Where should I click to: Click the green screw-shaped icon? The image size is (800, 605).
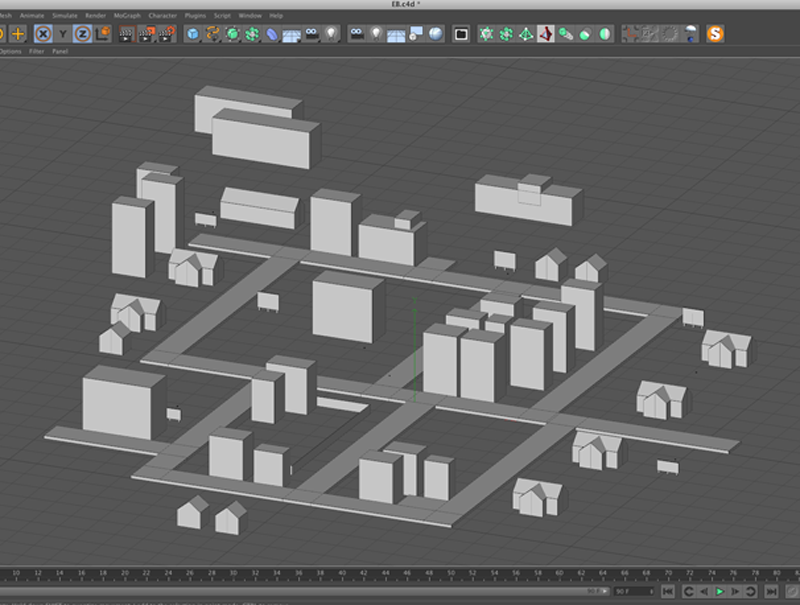tap(565, 34)
